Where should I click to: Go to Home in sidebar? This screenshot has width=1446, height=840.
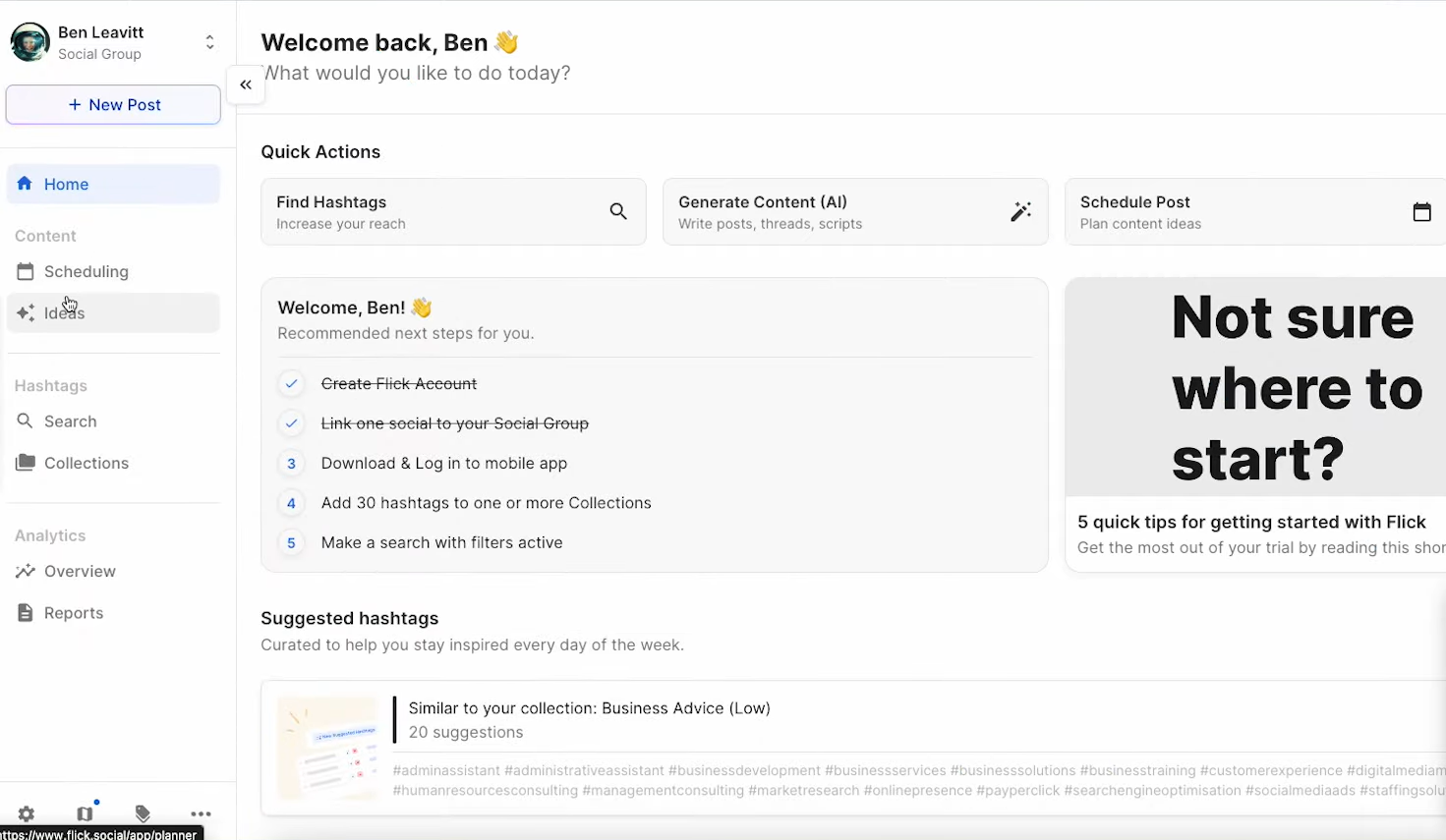coord(113,184)
